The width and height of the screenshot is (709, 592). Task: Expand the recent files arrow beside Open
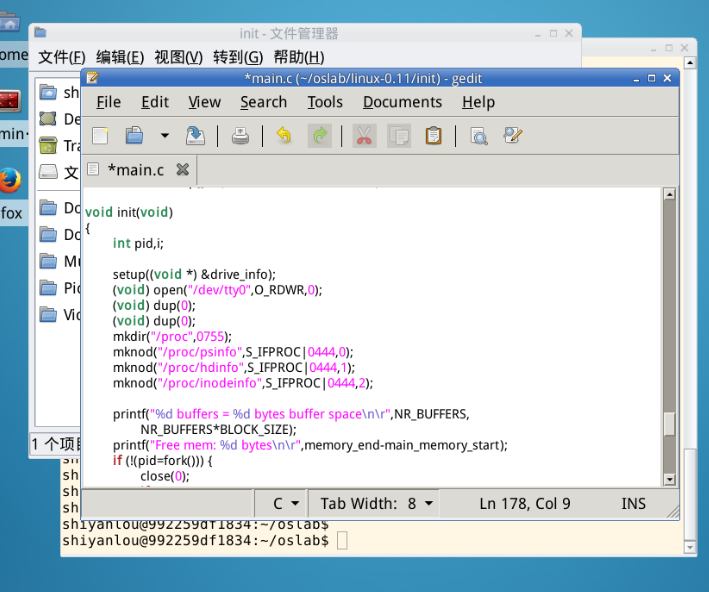(164, 136)
